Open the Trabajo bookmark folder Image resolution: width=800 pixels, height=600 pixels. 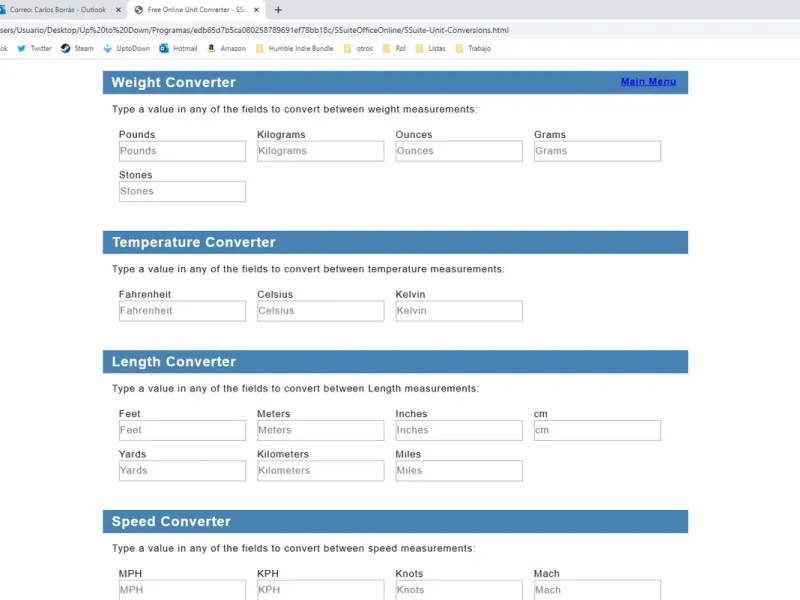pyautogui.click(x=473, y=48)
